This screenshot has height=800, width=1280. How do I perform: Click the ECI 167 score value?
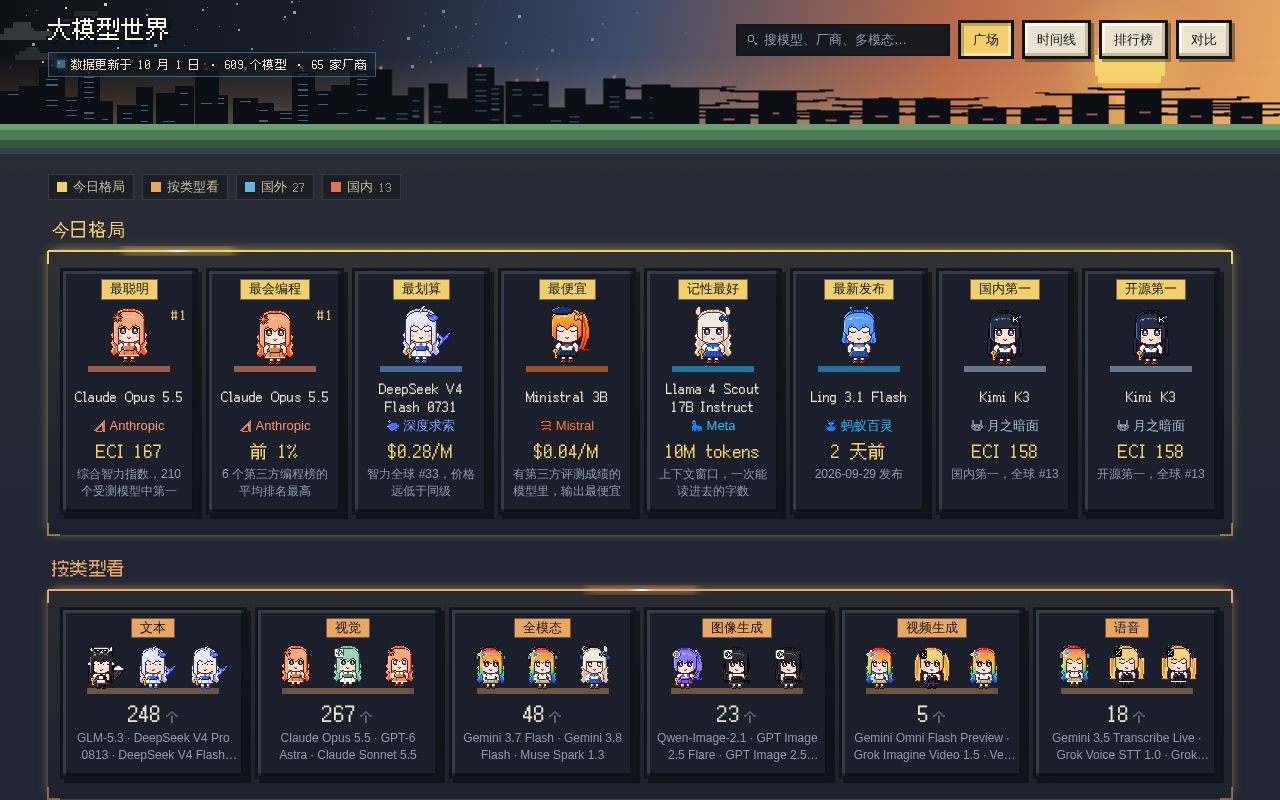click(x=128, y=452)
